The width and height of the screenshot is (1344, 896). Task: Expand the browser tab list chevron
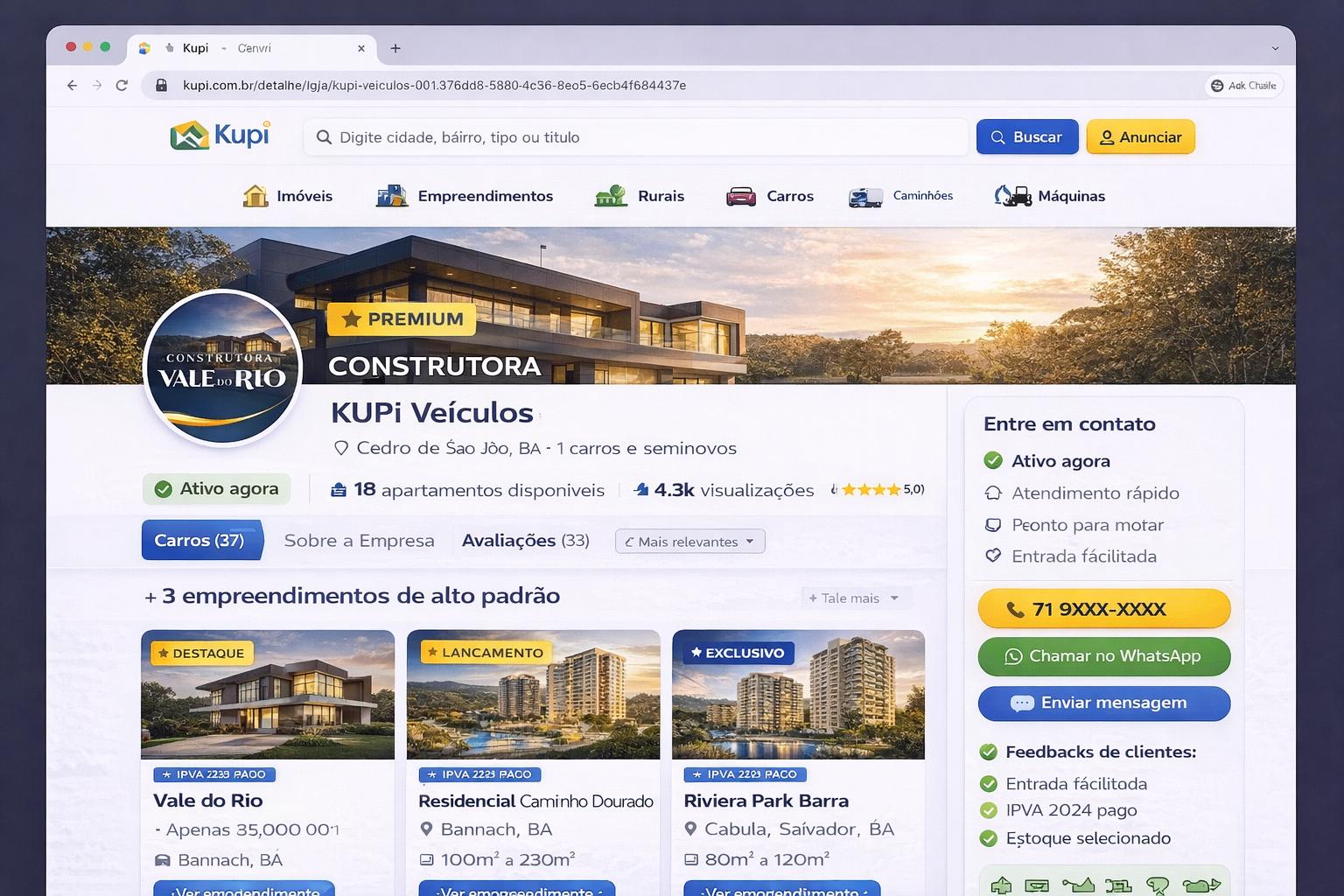(x=1275, y=48)
